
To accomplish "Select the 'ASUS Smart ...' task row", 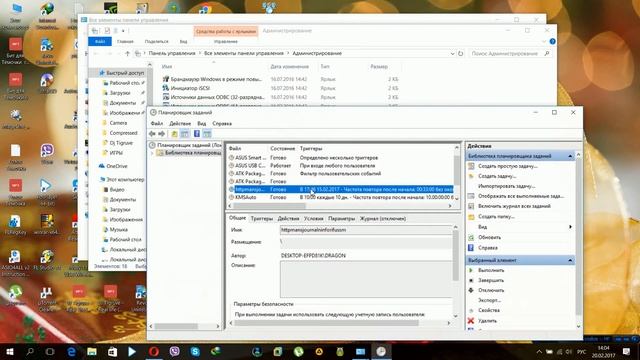I will [x=341, y=158].
